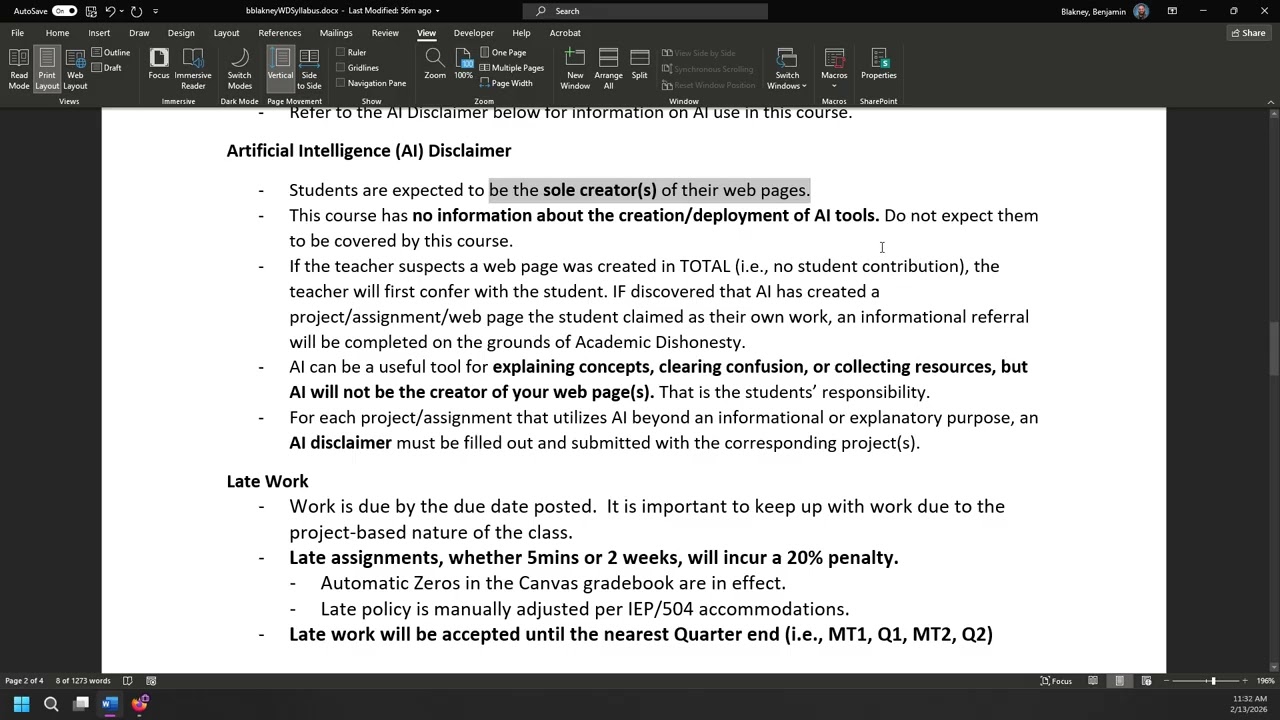The image size is (1280, 720).
Task: Open SharePoint Properties
Action: 879,64
